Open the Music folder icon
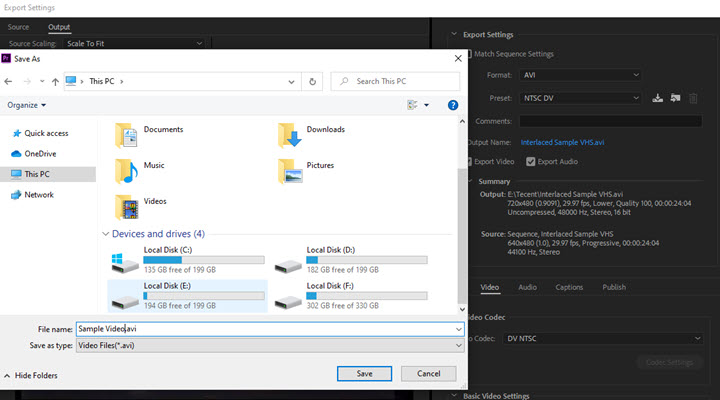Viewport: 720px width, 400px height. 126,171
